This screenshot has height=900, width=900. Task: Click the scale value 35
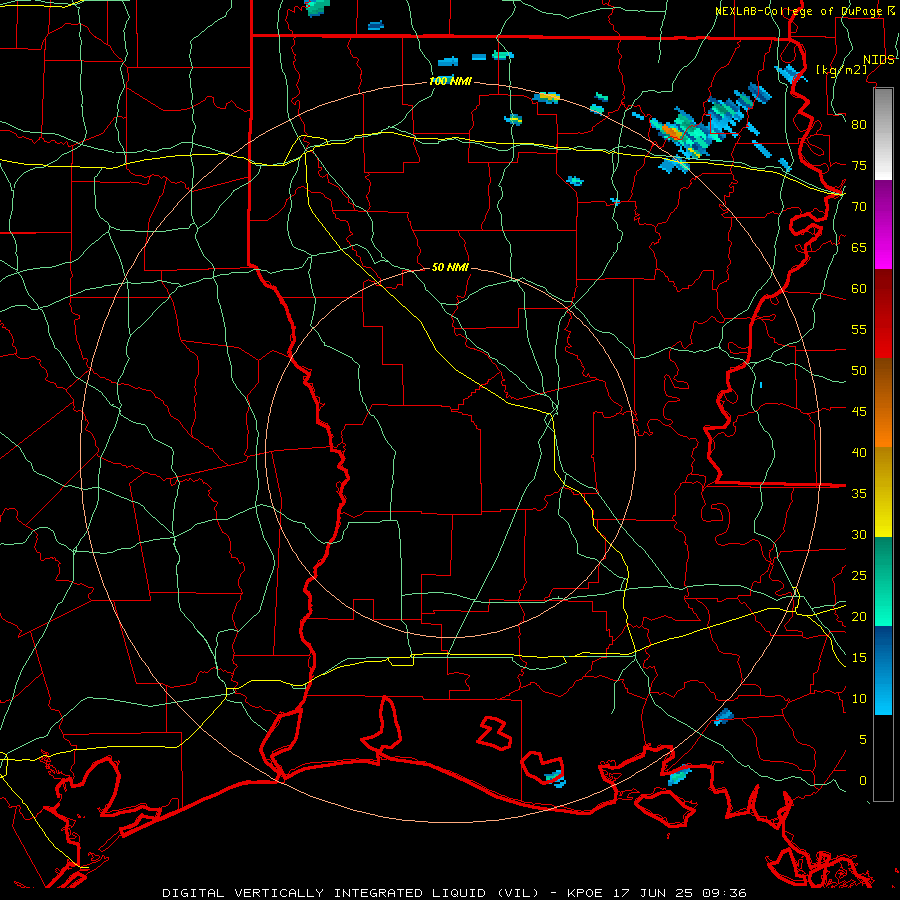(859, 494)
